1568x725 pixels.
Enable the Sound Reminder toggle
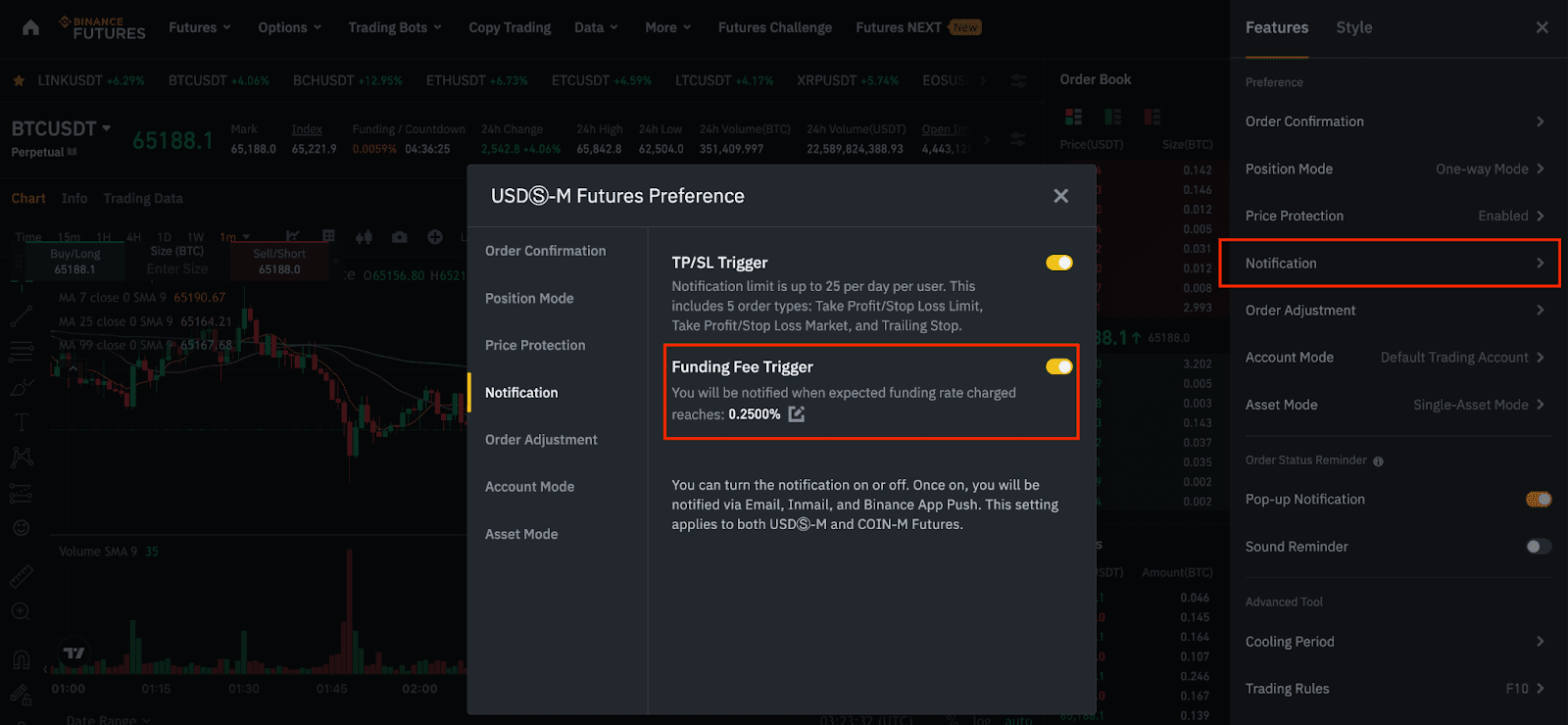[1538, 547]
